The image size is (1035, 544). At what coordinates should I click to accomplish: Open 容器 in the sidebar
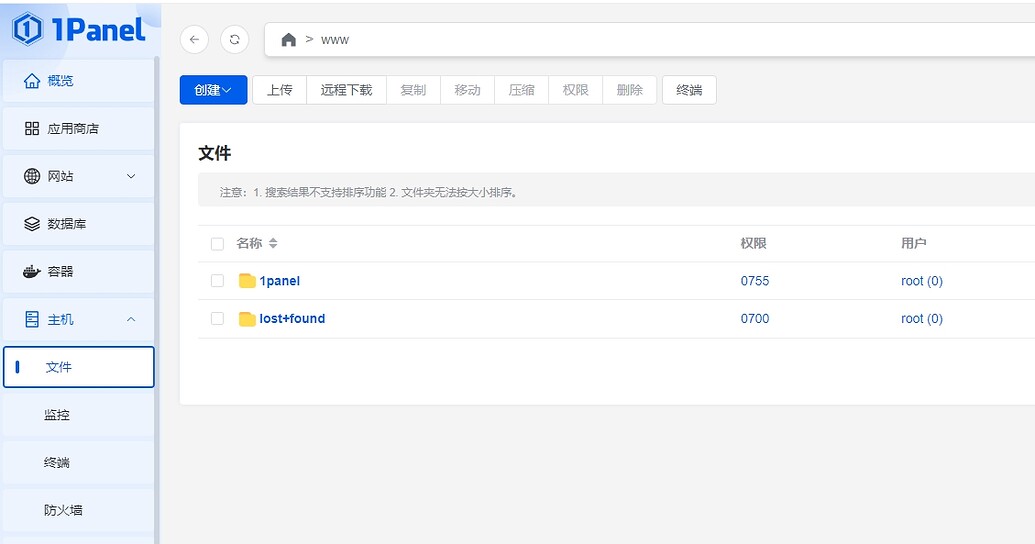coord(79,271)
